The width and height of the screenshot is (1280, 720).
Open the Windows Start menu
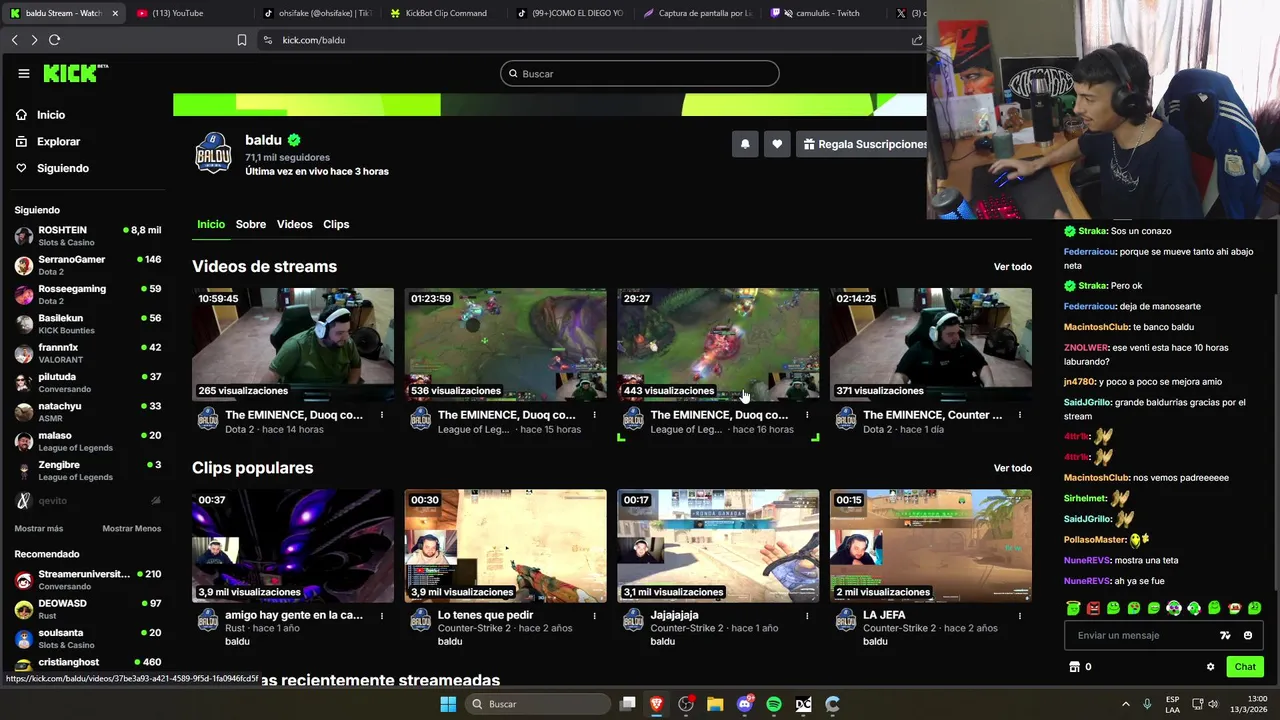(448, 704)
